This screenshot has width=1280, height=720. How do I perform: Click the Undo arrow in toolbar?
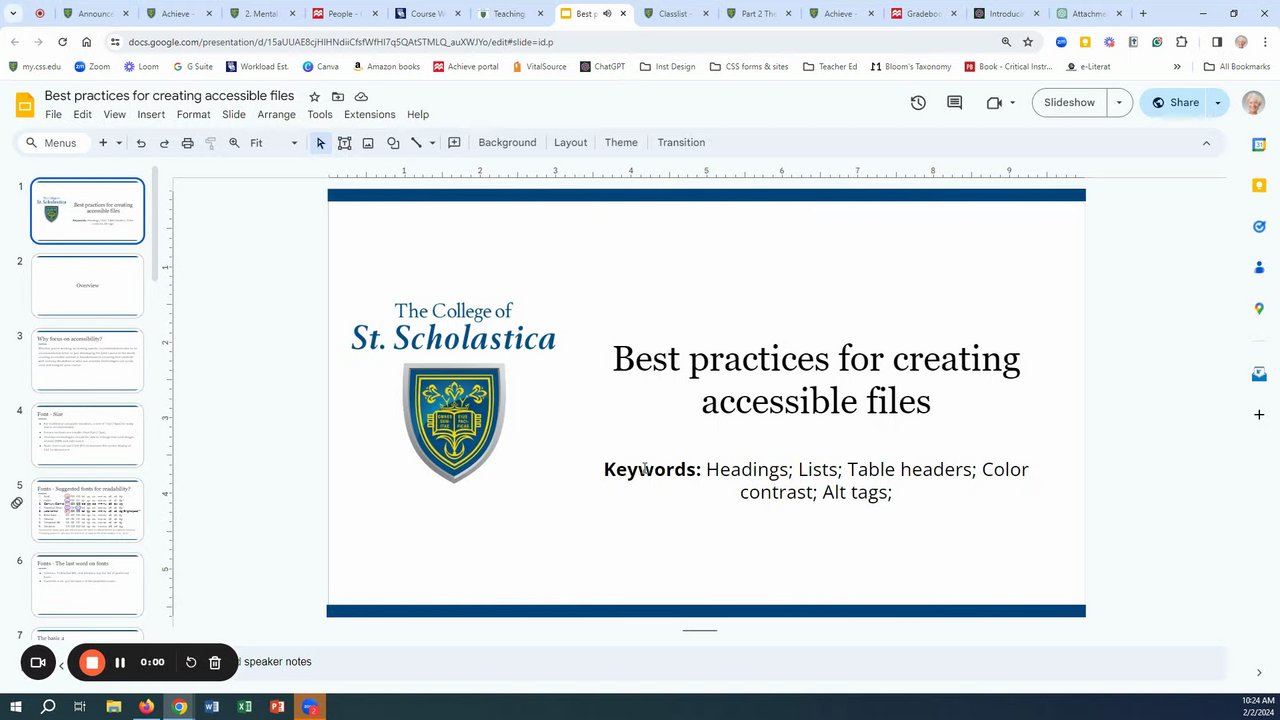141,143
